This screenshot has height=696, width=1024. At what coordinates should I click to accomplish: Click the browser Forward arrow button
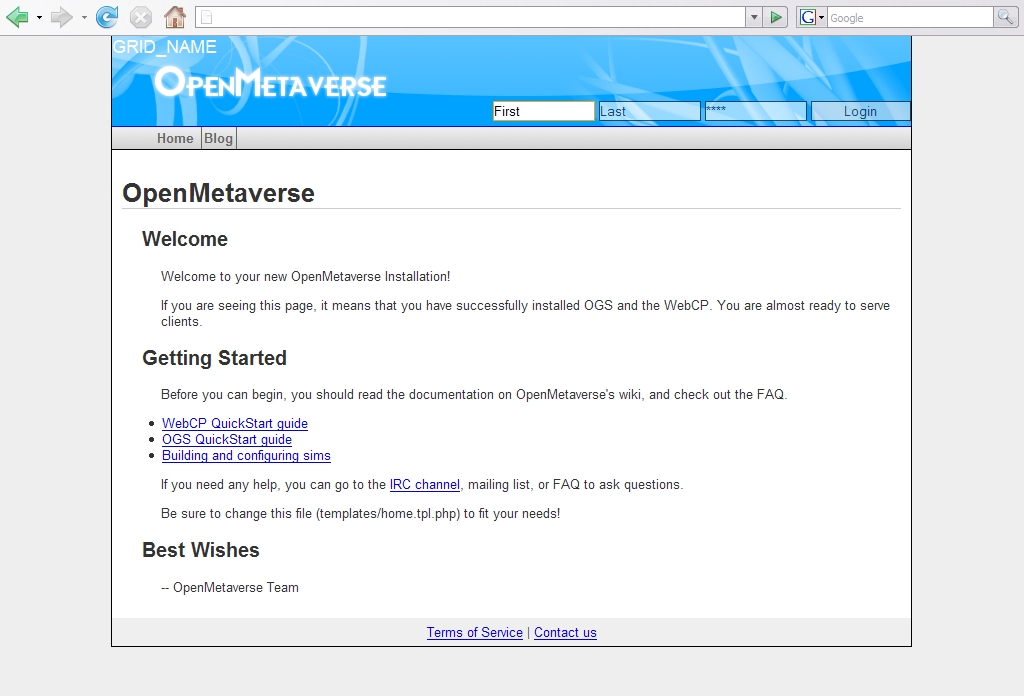tap(62, 17)
